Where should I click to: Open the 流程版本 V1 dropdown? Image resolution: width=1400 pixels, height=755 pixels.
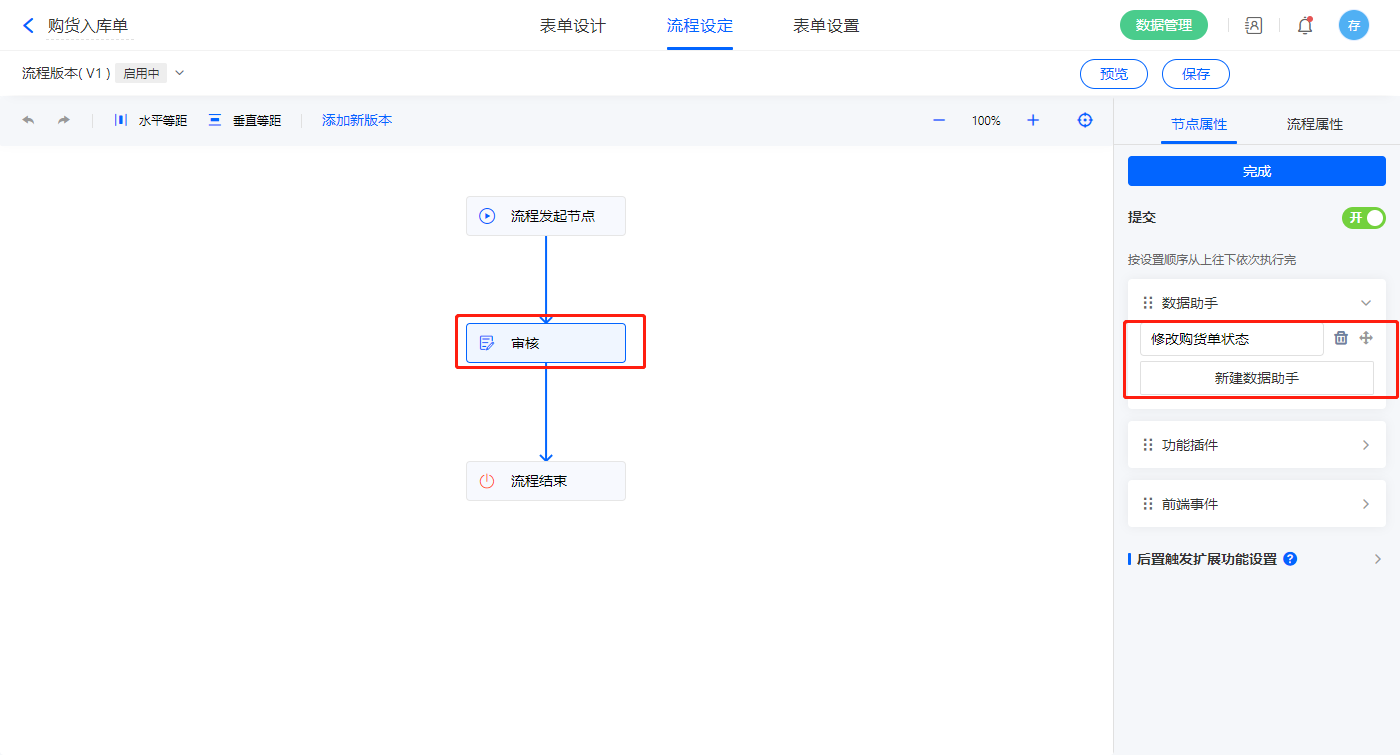[x=180, y=73]
